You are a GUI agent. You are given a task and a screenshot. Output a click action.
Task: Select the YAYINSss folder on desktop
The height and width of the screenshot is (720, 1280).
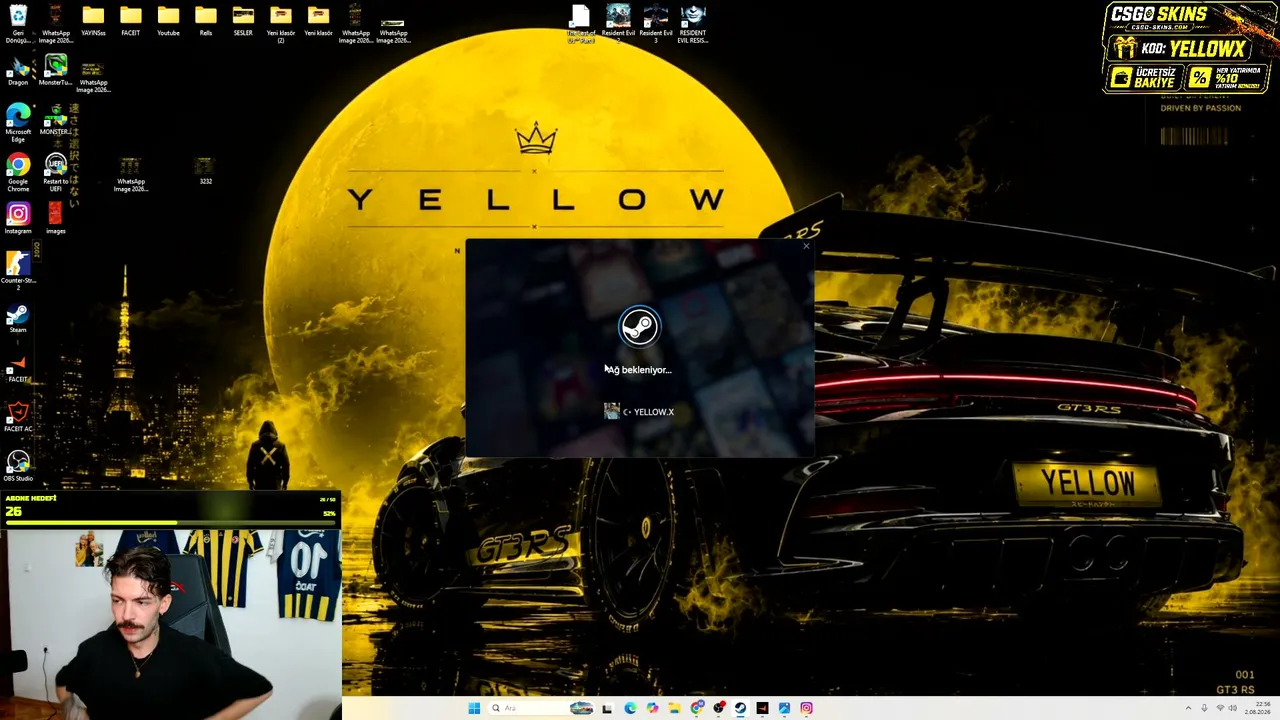pyautogui.click(x=93, y=21)
